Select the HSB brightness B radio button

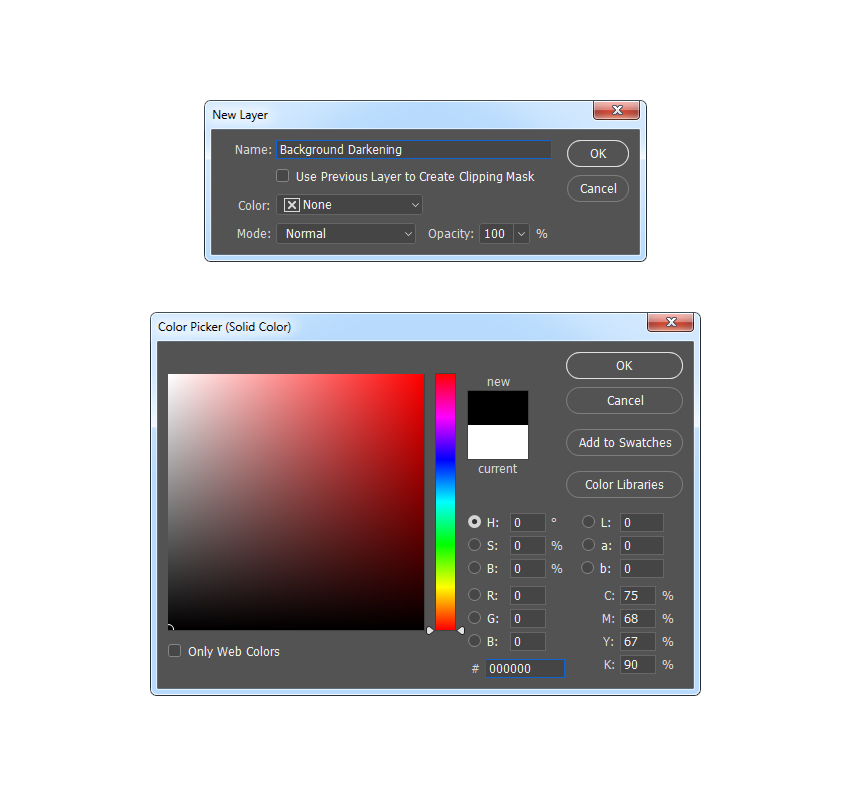click(x=474, y=568)
